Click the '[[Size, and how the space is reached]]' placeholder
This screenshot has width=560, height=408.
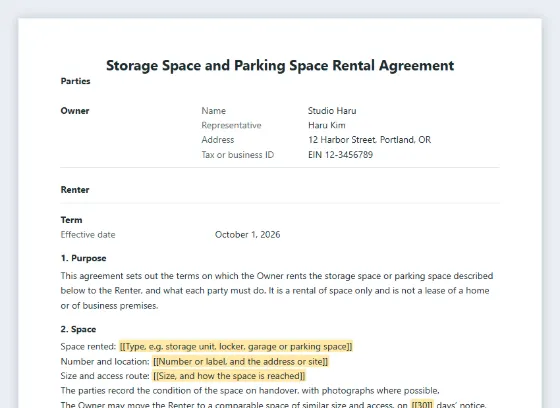click(x=229, y=376)
